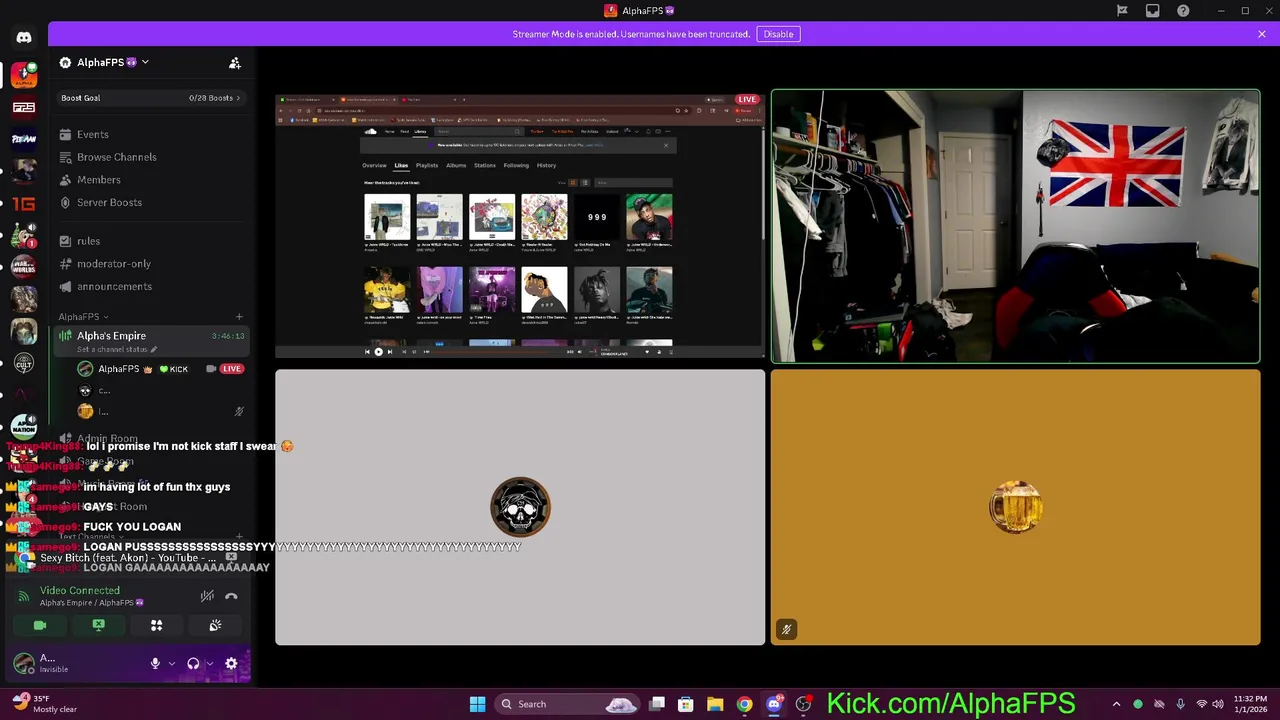Toggle camera on or off
The height and width of the screenshot is (720, 1280).
(x=40, y=625)
